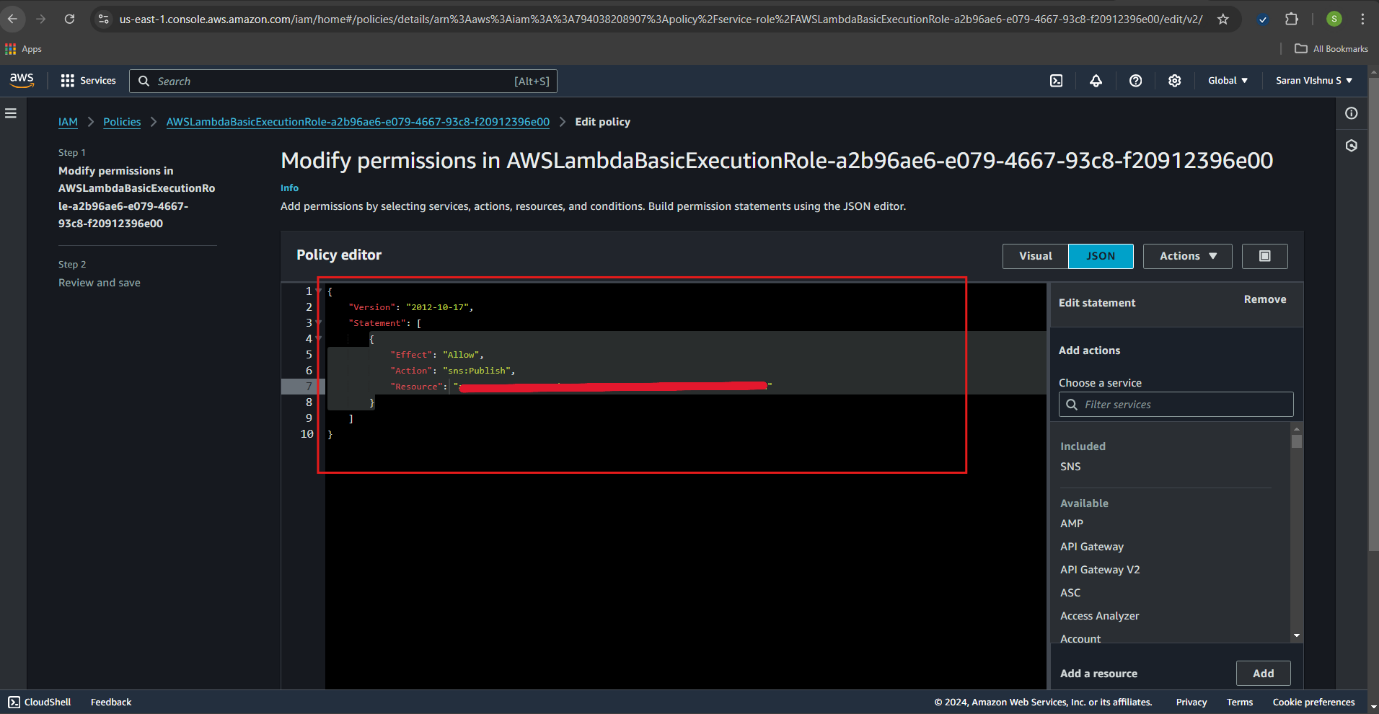Image resolution: width=1379 pixels, height=714 pixels.
Task: Expand the Actions dropdown
Action: pyautogui.click(x=1188, y=256)
